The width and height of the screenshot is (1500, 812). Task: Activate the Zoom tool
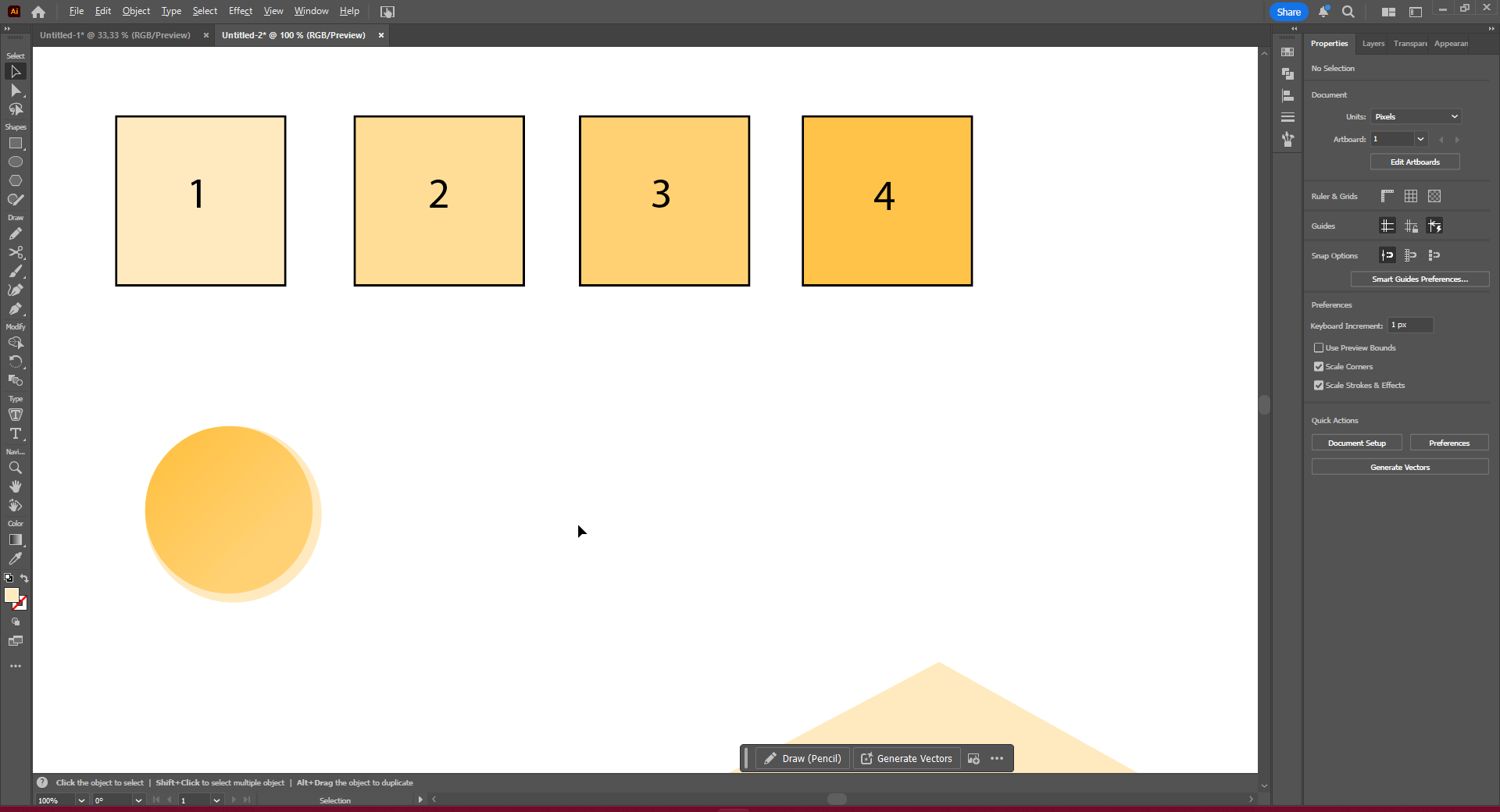pos(16,468)
